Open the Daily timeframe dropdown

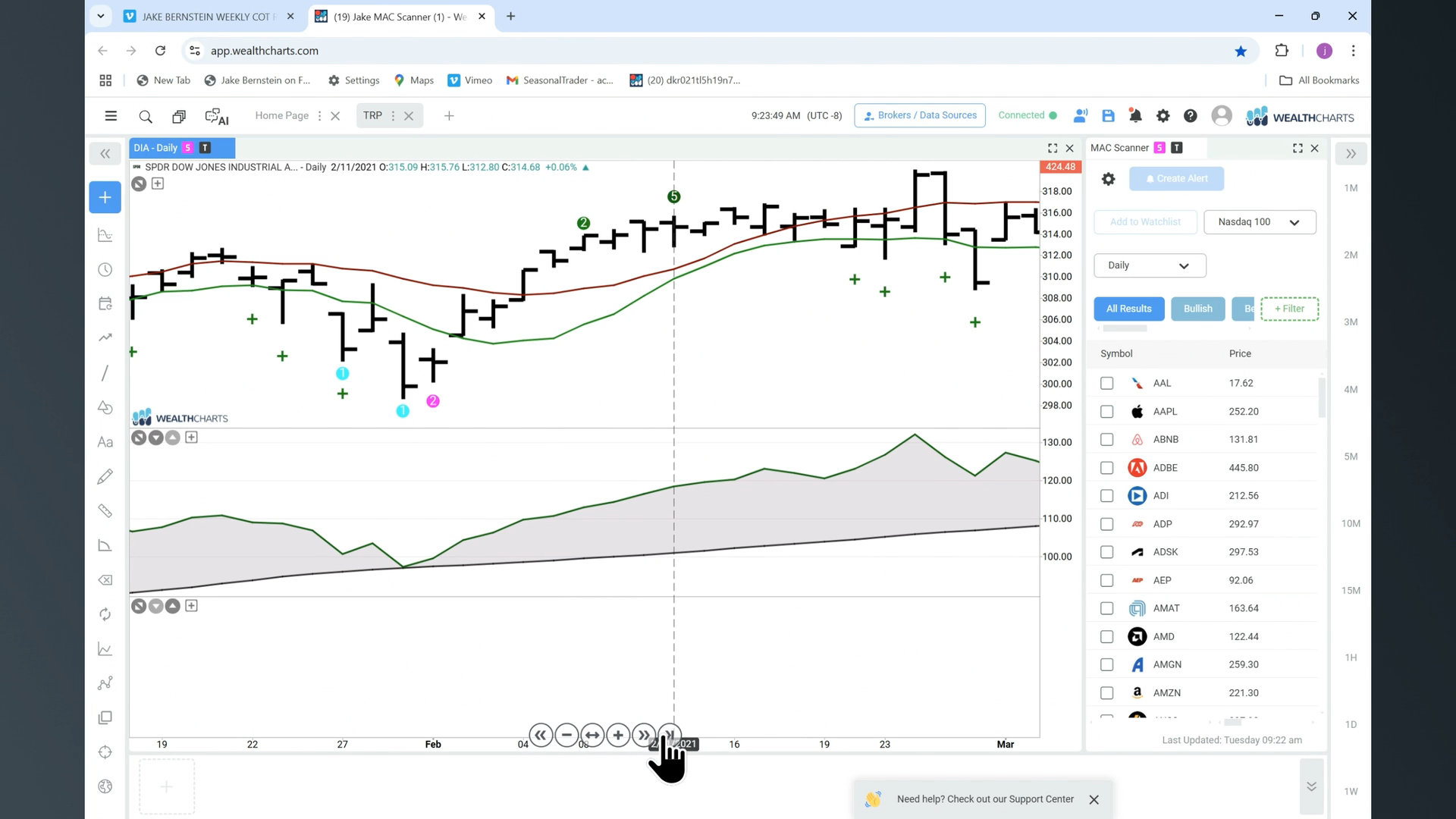tap(1150, 265)
